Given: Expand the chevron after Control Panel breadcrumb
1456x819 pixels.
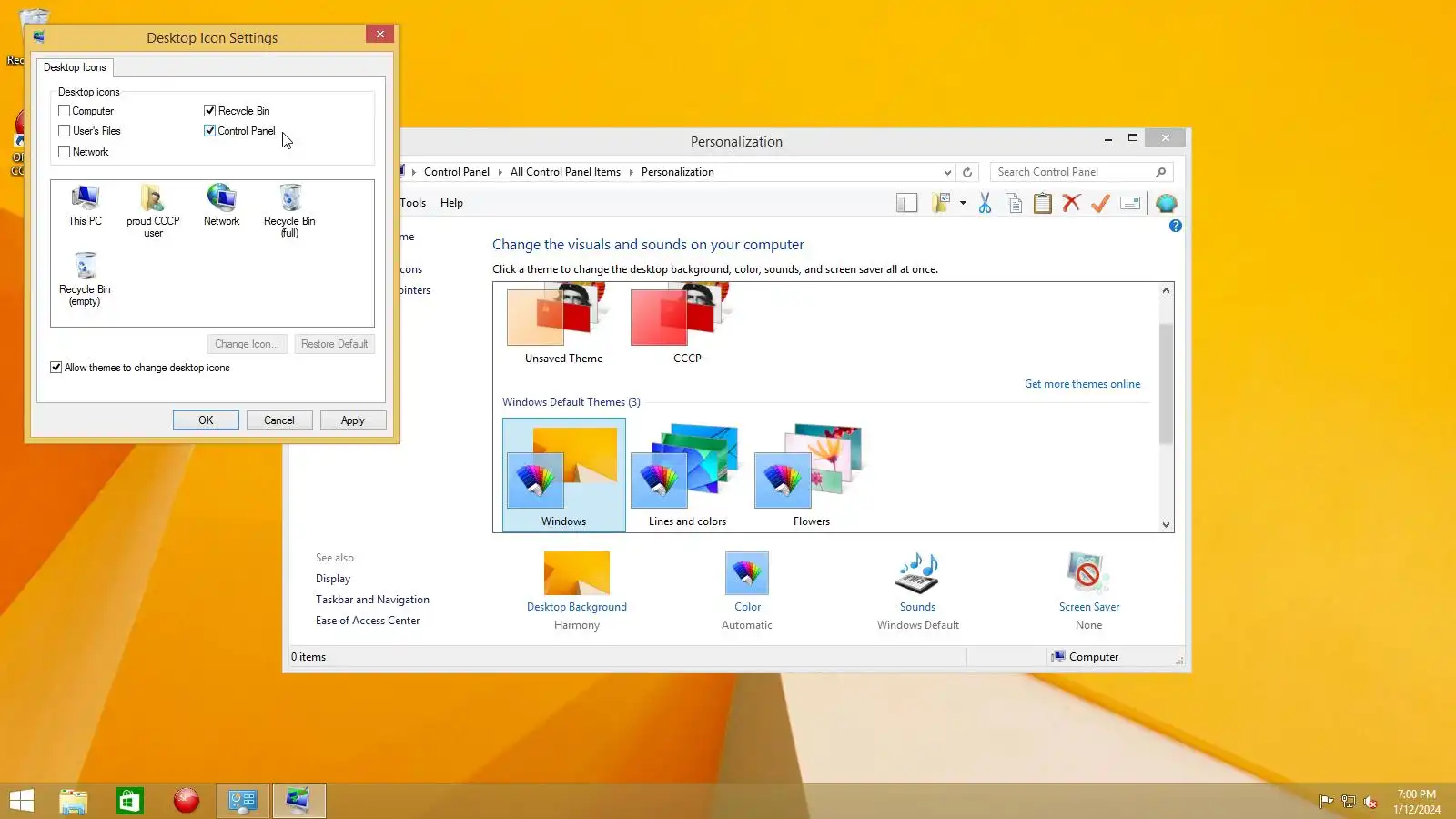Looking at the screenshot, I should (500, 172).
